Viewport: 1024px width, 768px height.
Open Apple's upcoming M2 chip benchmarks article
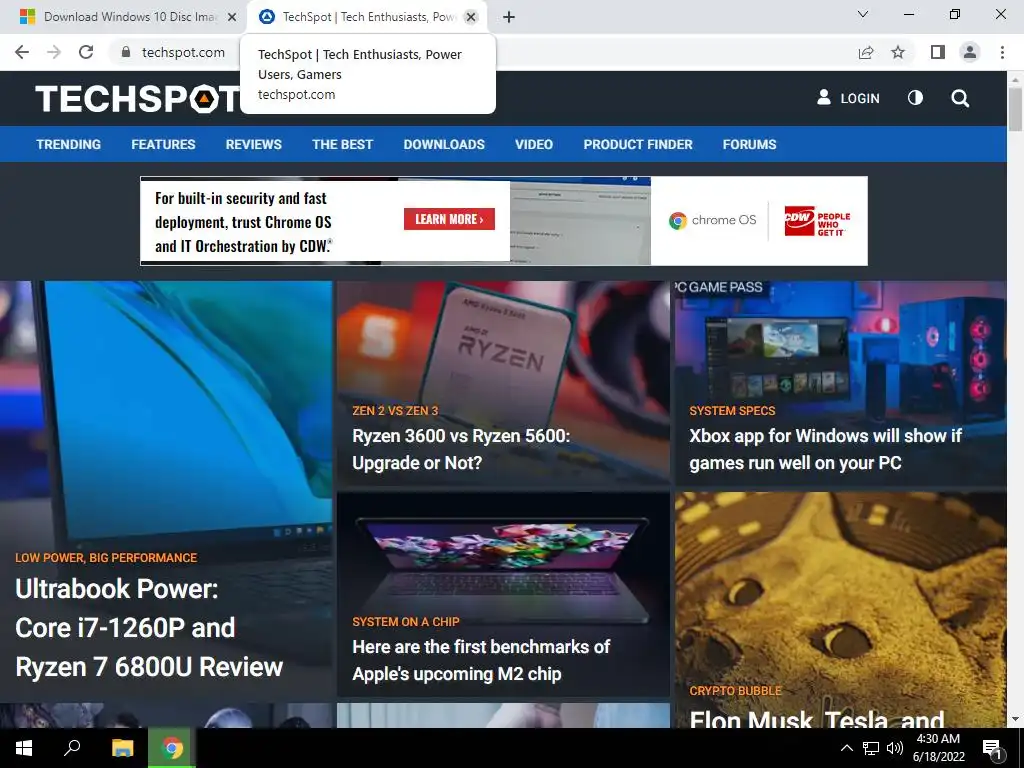tap(481, 660)
